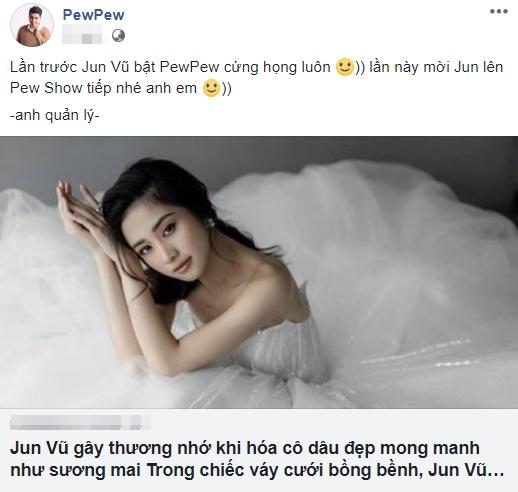The height and width of the screenshot is (492, 518).
Task: Open the PewPew profile picture
Action: [32, 25]
